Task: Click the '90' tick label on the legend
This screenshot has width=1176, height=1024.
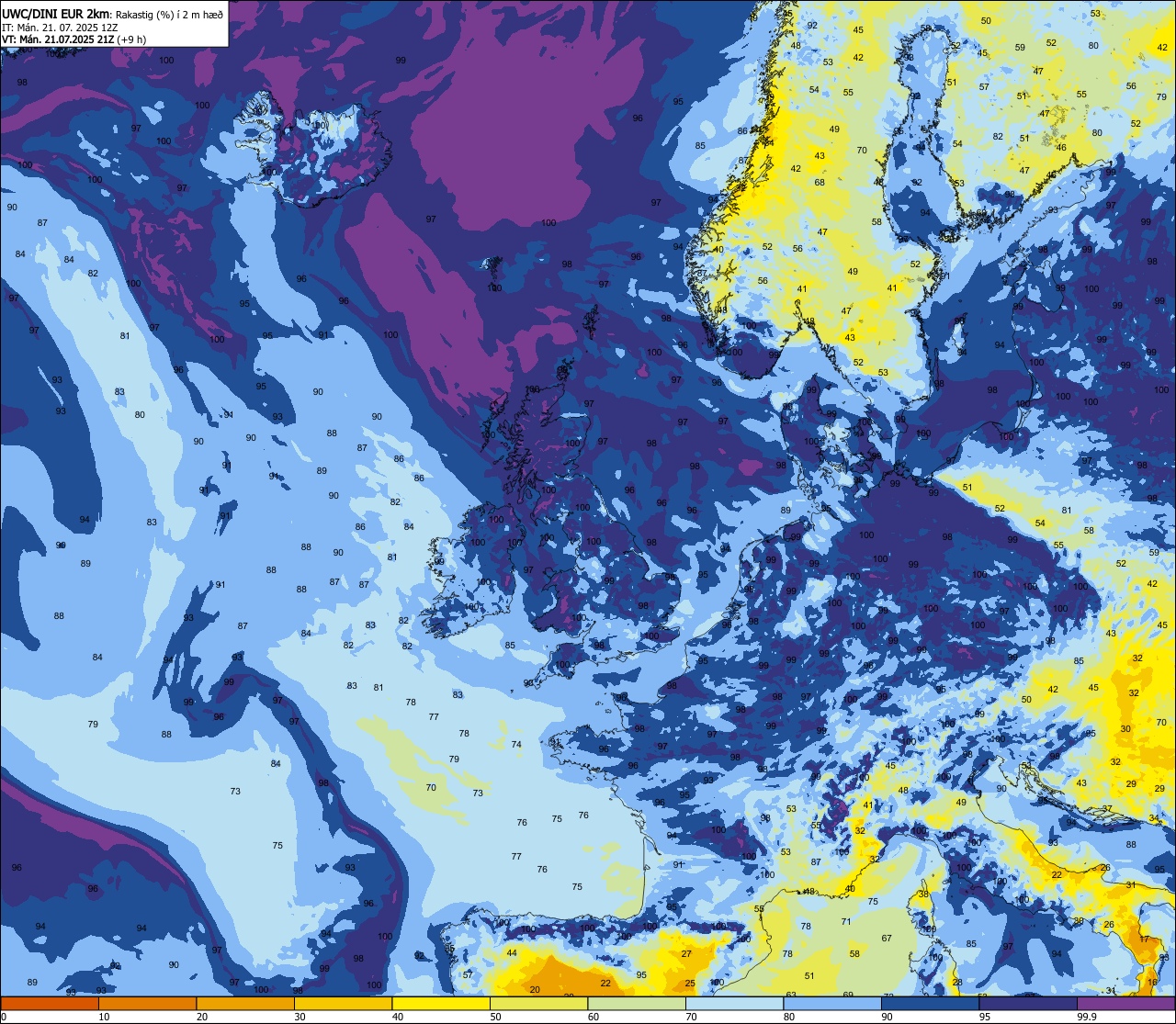Action: [887, 1017]
